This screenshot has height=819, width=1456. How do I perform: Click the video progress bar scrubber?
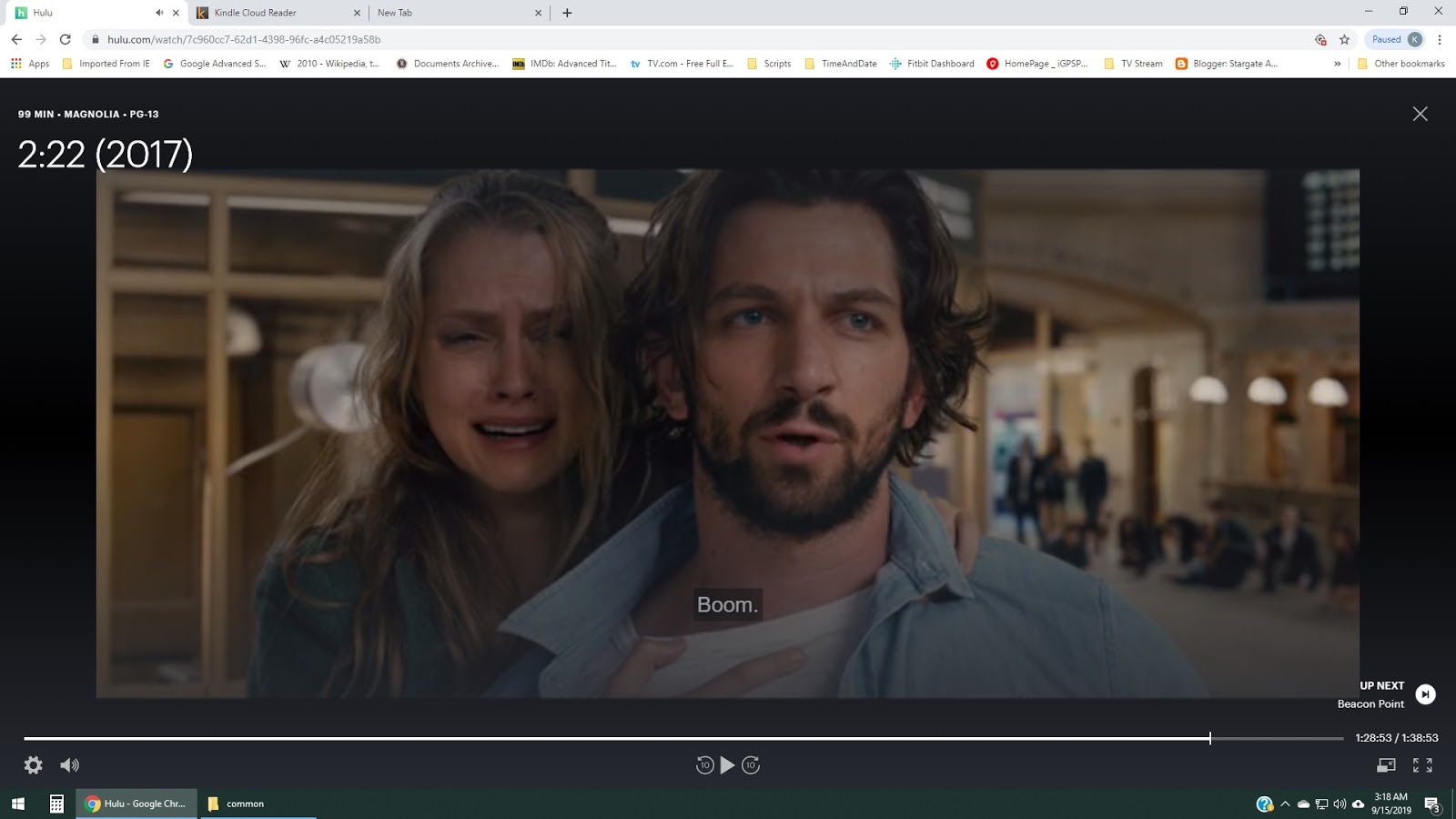(x=1210, y=738)
